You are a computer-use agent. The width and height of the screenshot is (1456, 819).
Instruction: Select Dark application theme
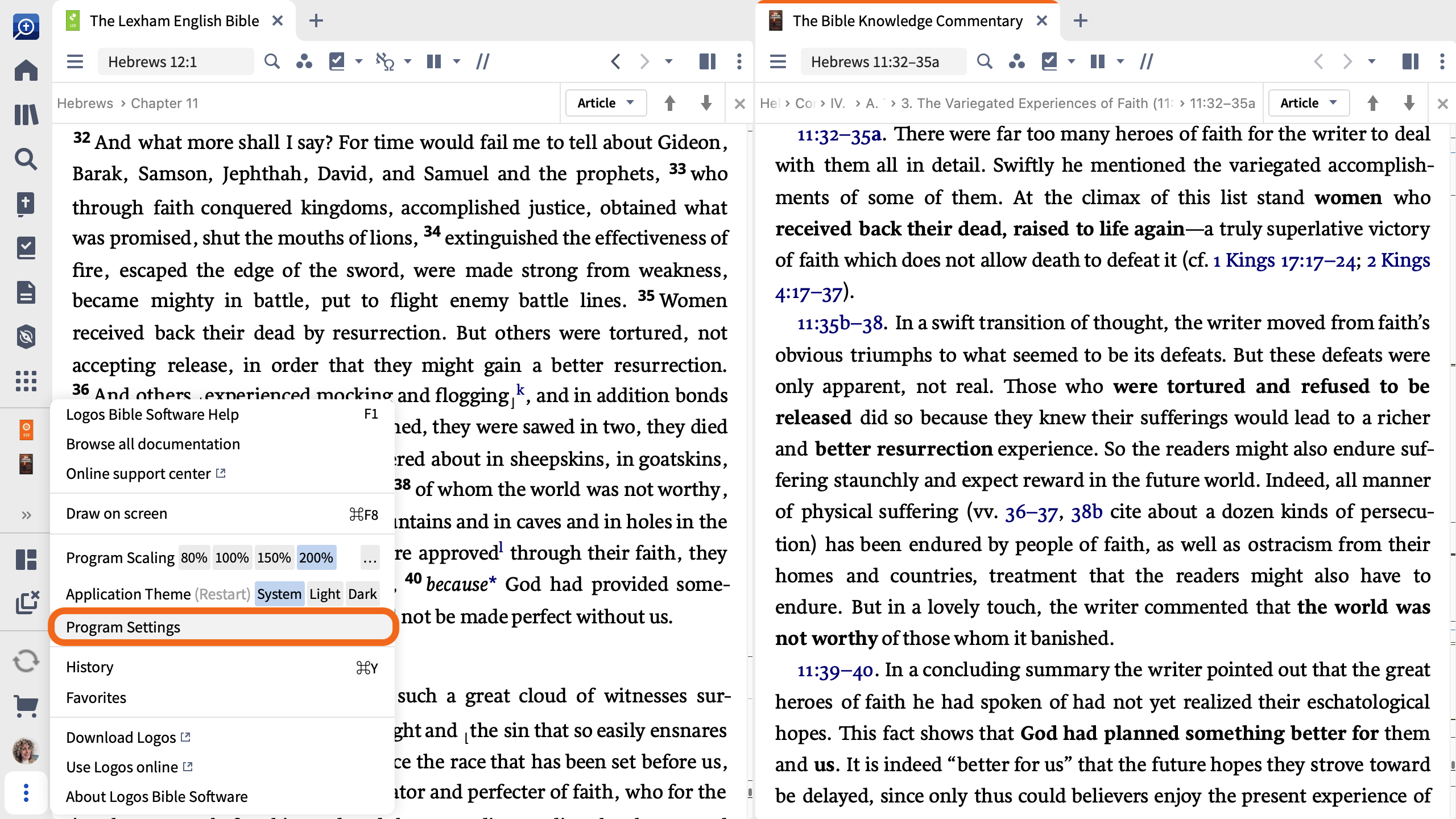click(362, 594)
